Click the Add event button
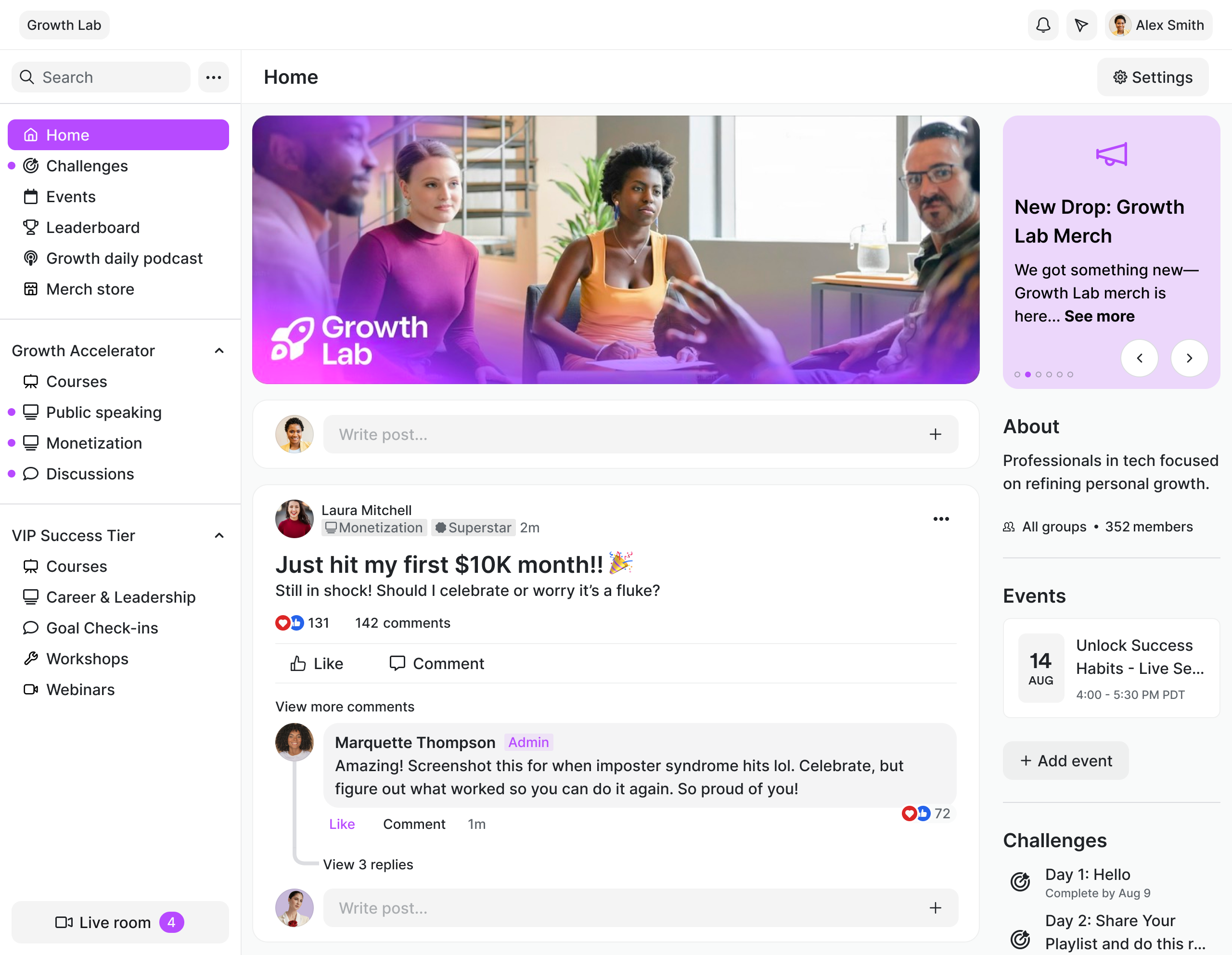Viewport: 1232px width, 955px height. [1065, 761]
